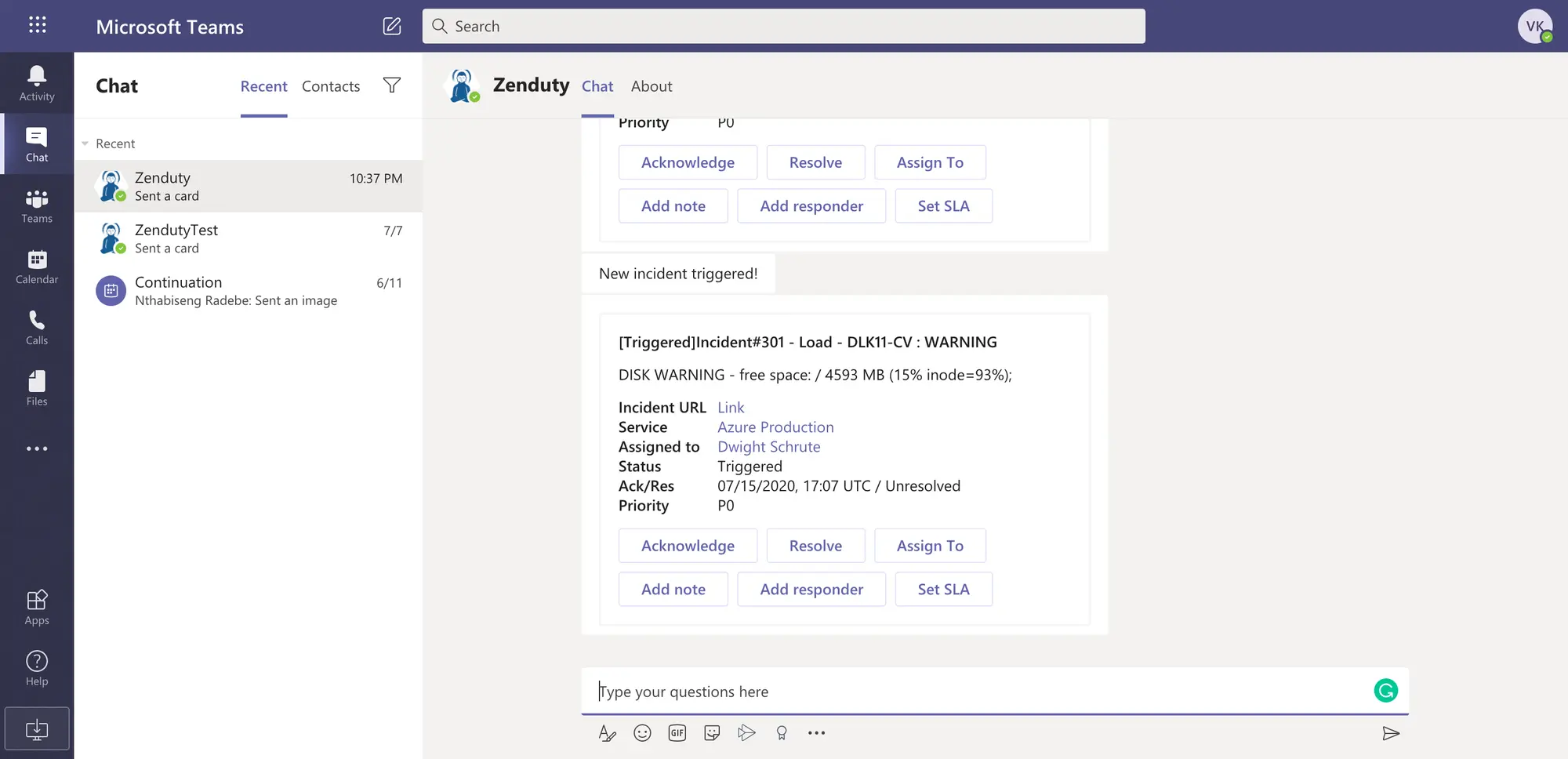The height and width of the screenshot is (759, 1568).
Task: Resolve Incident#301
Action: [x=815, y=546]
